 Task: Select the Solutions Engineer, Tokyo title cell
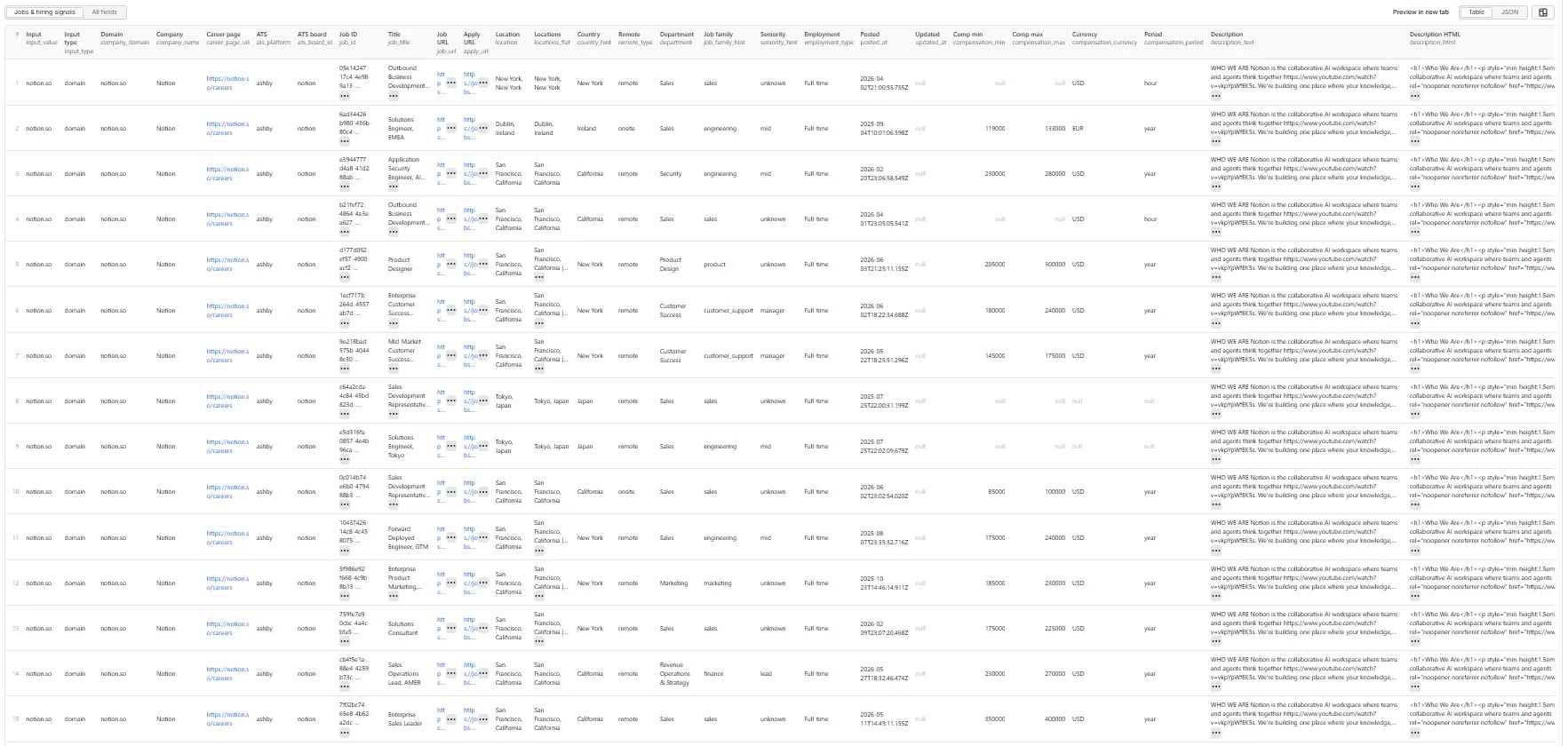[x=401, y=446]
